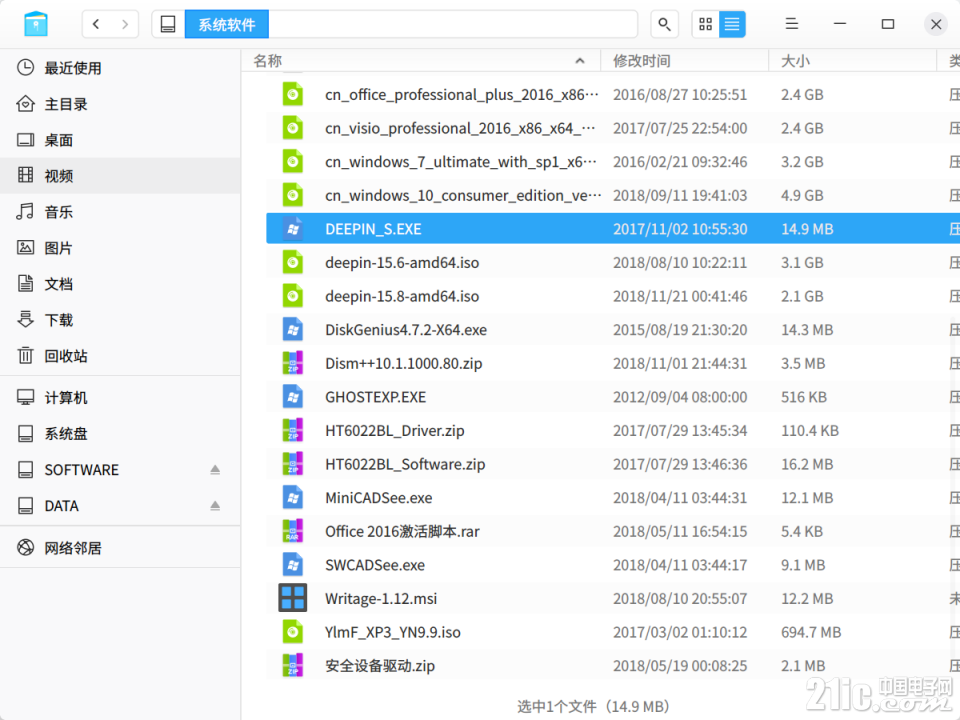The height and width of the screenshot is (720, 960).
Task: Open the hamburger main menu
Action: point(792,24)
